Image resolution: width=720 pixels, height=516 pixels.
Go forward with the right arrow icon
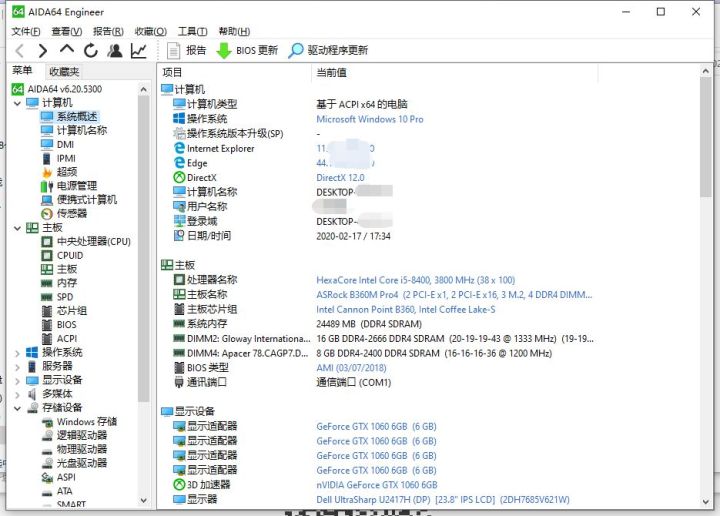coord(43,50)
